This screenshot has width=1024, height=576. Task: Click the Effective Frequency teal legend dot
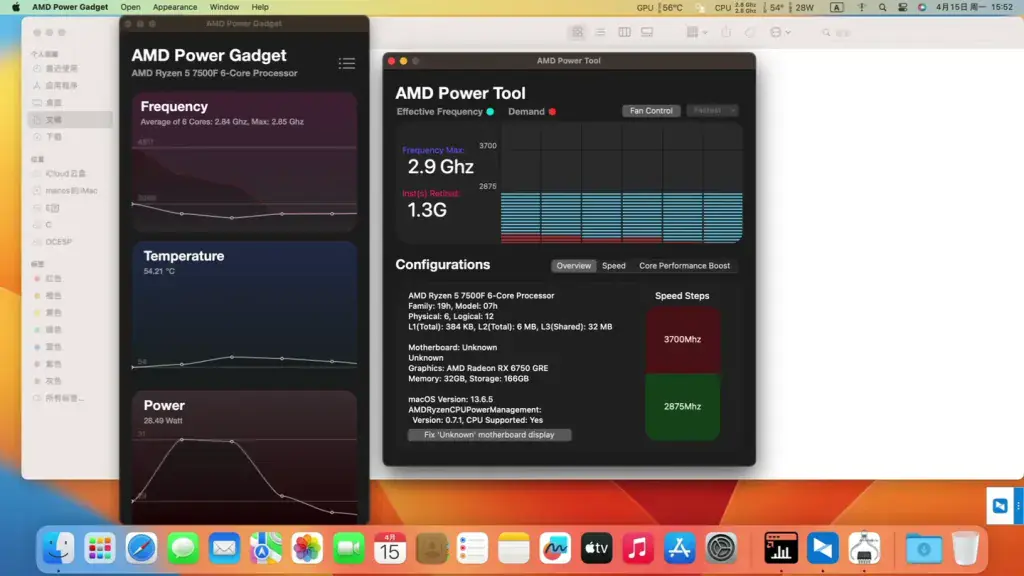(x=490, y=112)
